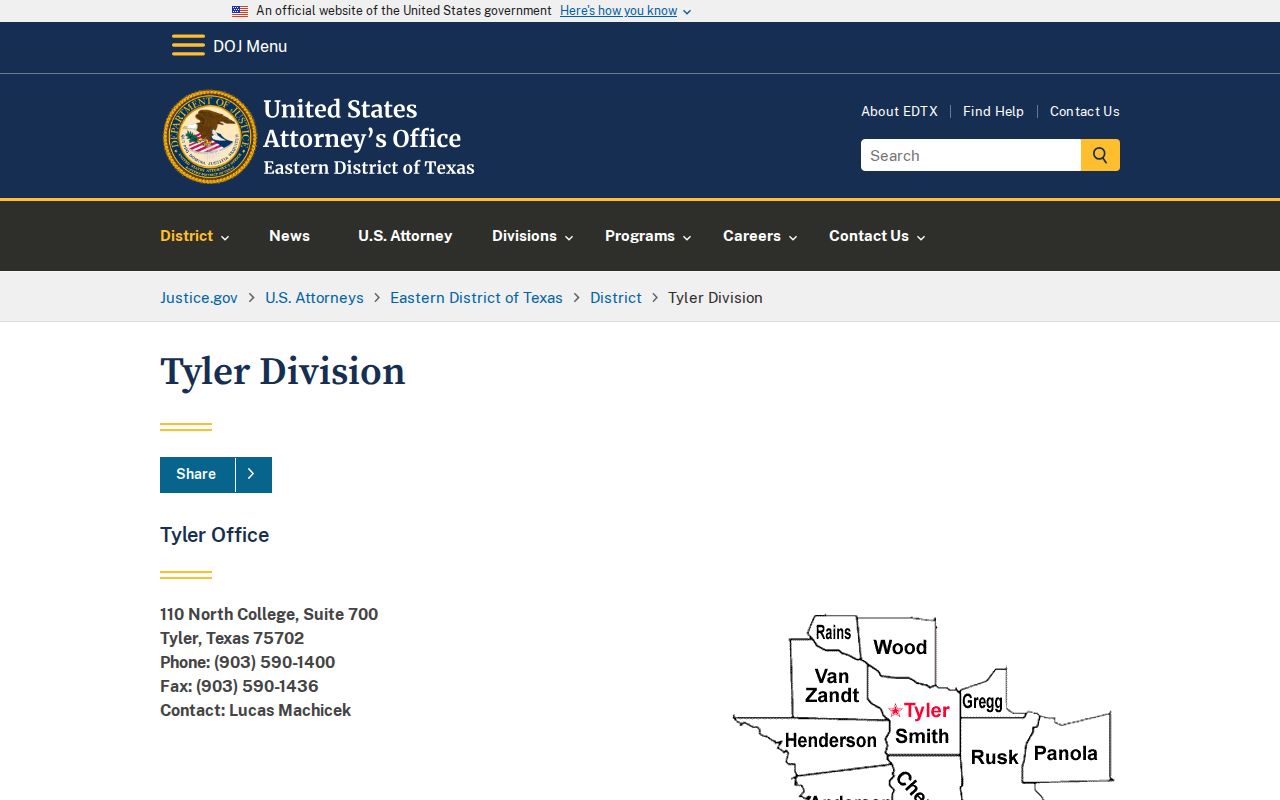The height and width of the screenshot is (800, 1280).
Task: Expand the Contact Us dropdown in navigation bar
Action: click(877, 236)
